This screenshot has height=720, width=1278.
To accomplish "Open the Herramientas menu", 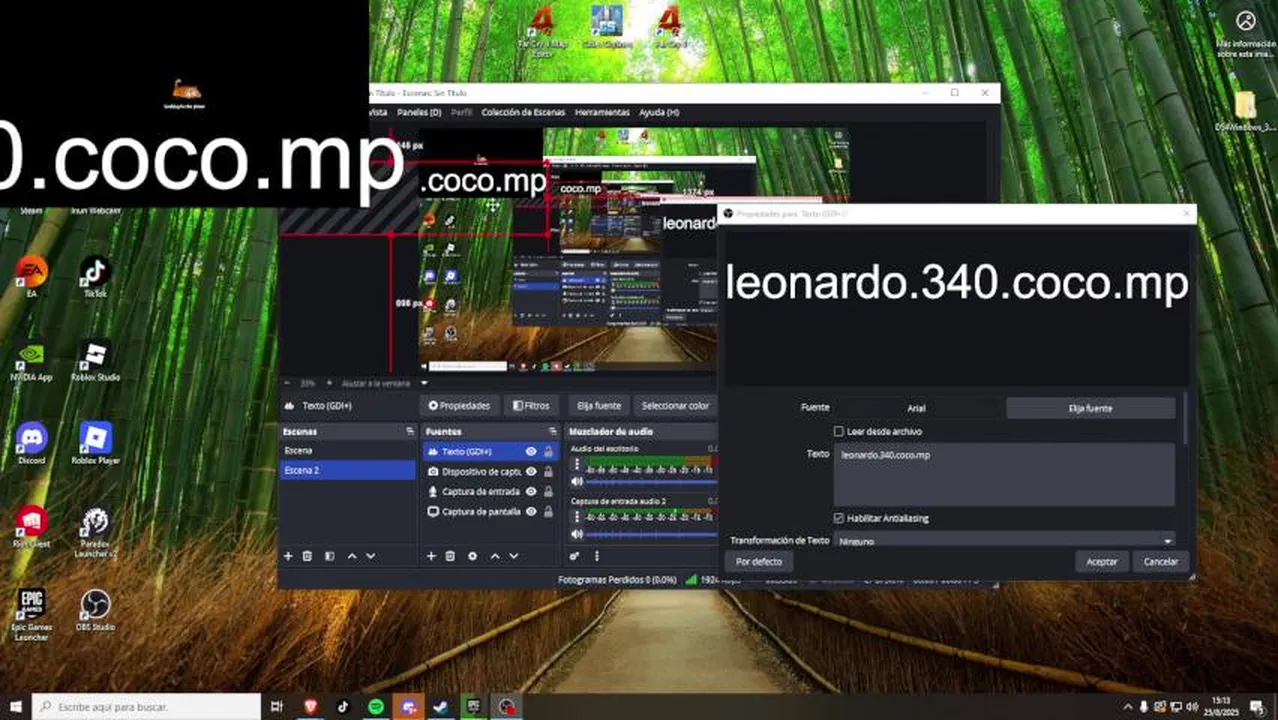I will click(602, 112).
